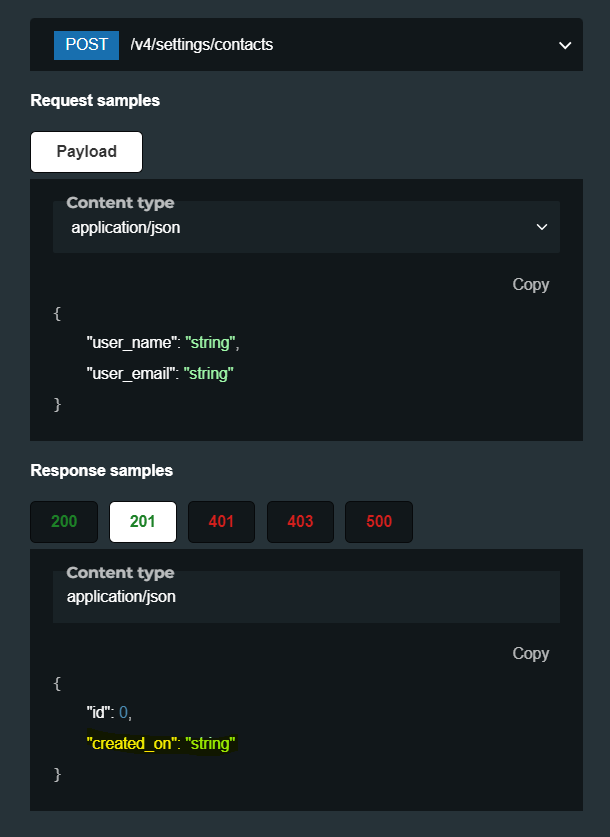Click the Response samples heading
Screen dimensions: 610x837
point(102,470)
